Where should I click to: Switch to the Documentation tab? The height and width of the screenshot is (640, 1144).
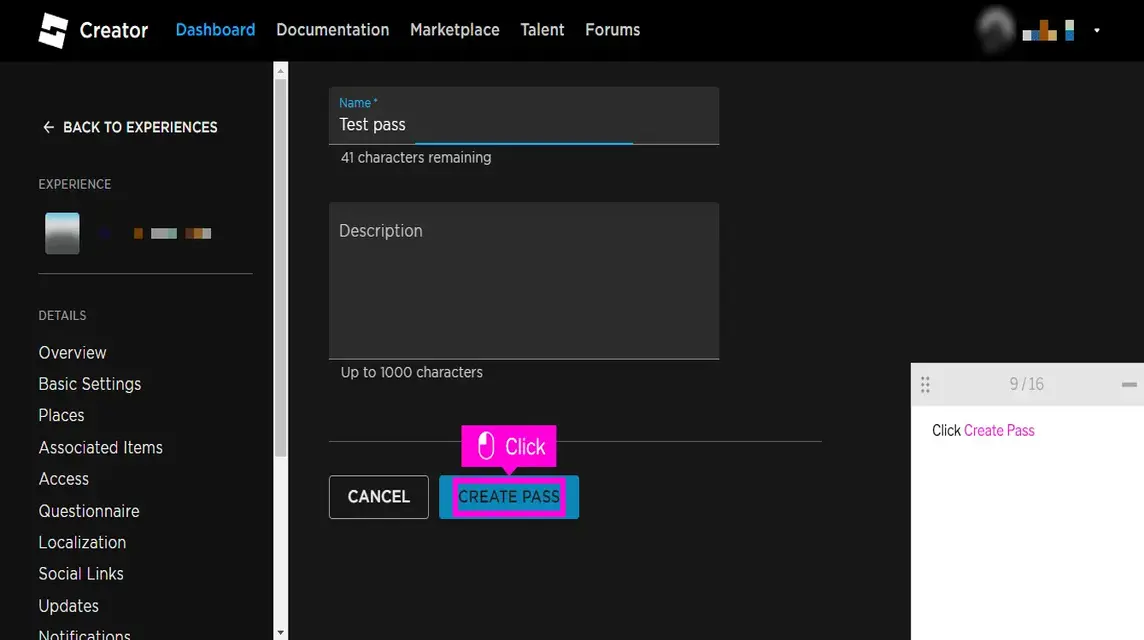pyautogui.click(x=332, y=30)
